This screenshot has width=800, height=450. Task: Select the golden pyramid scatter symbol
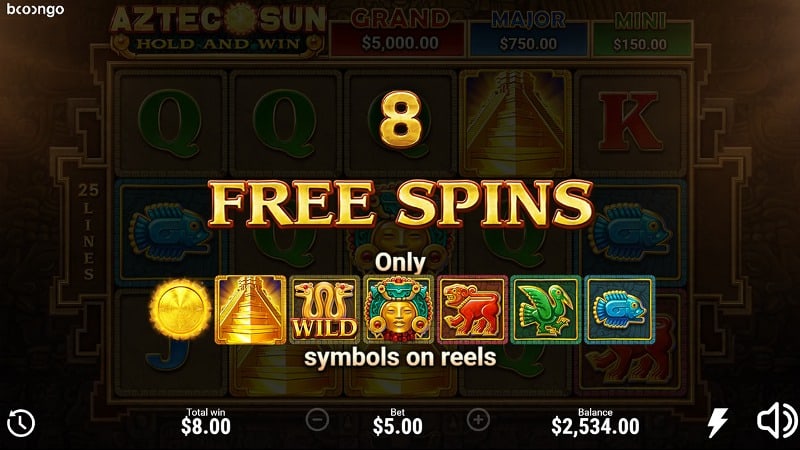pos(251,310)
